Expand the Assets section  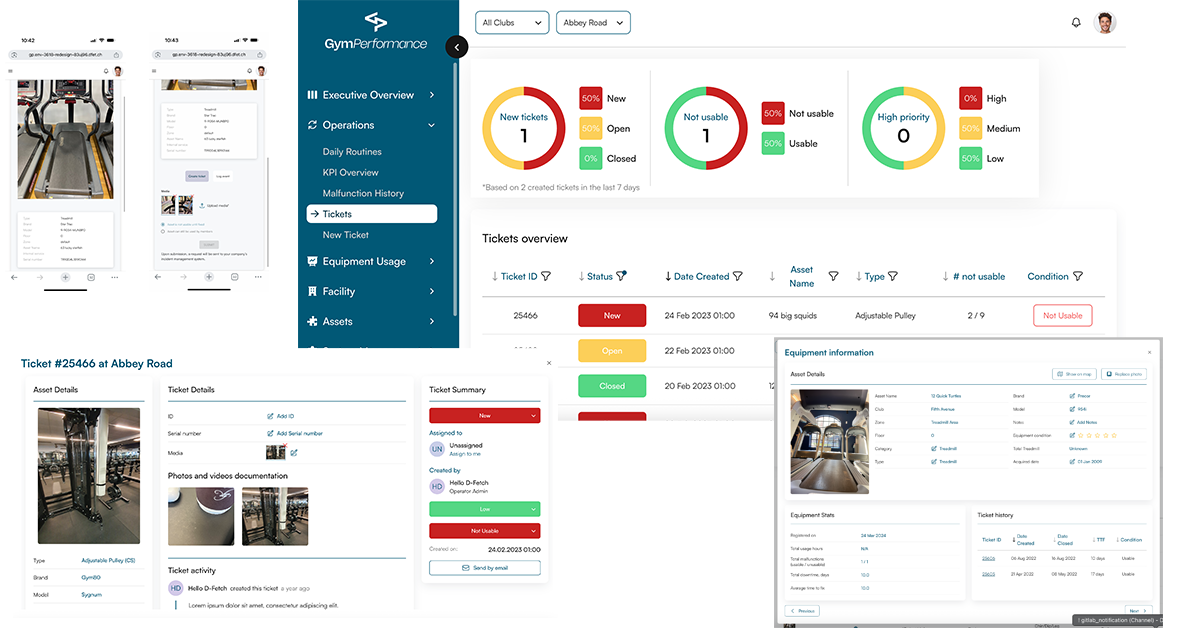click(x=372, y=321)
